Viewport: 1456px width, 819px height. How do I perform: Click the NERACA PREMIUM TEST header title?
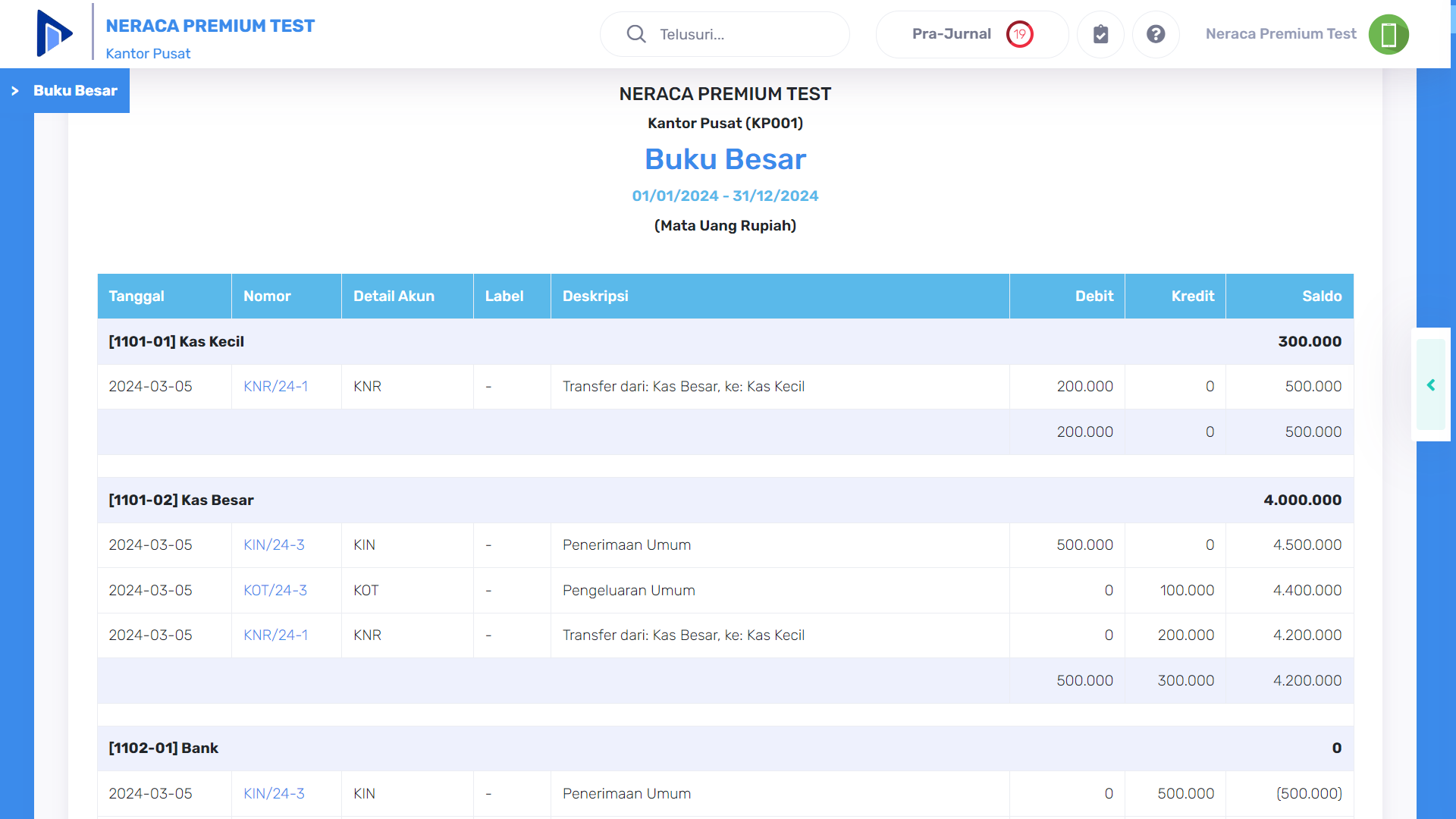click(x=210, y=26)
